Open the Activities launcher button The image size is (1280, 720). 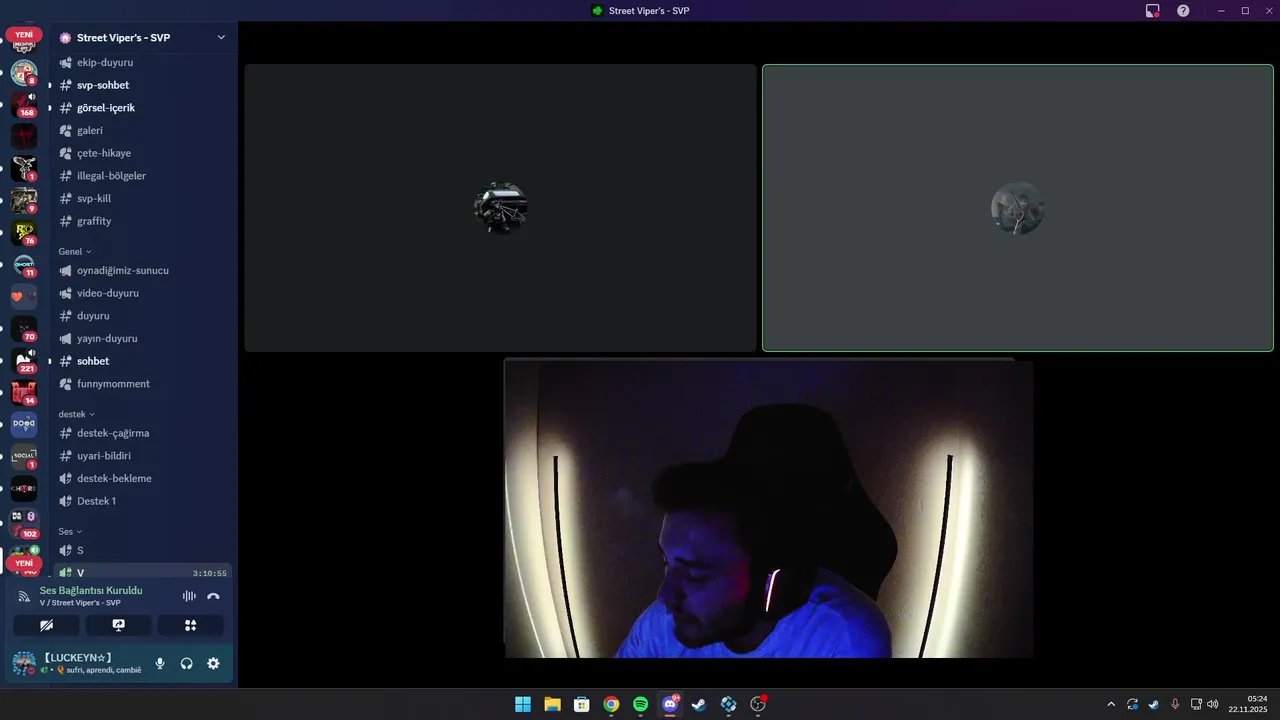[190, 625]
